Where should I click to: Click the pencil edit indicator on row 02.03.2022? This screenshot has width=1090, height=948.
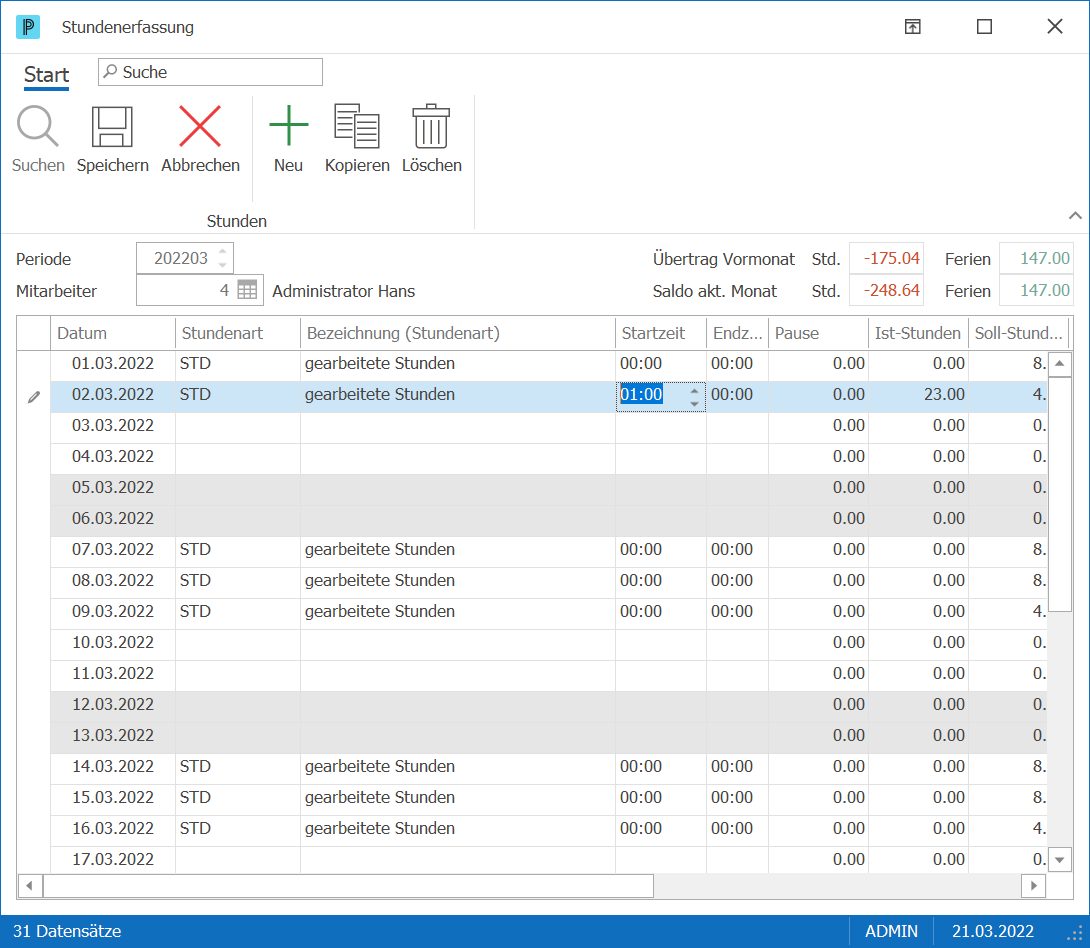point(33,397)
